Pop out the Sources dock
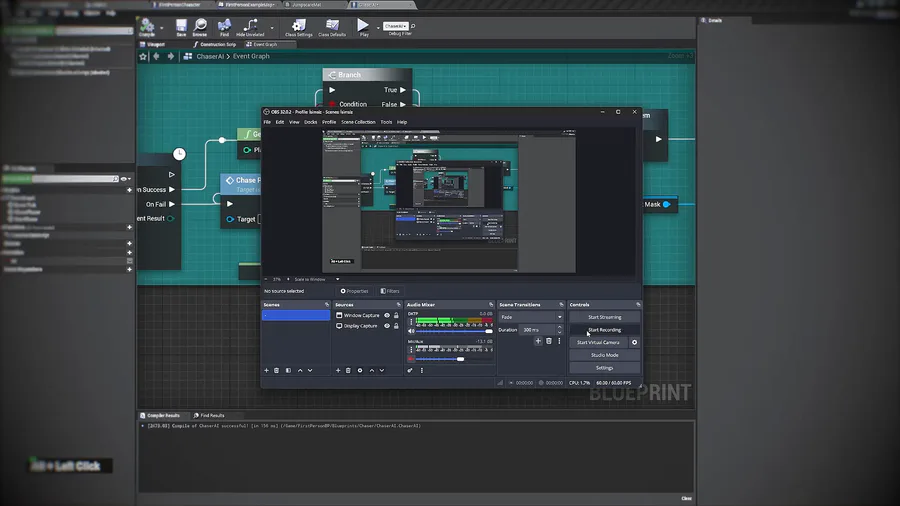This screenshot has width=900, height=506. pos(398,305)
